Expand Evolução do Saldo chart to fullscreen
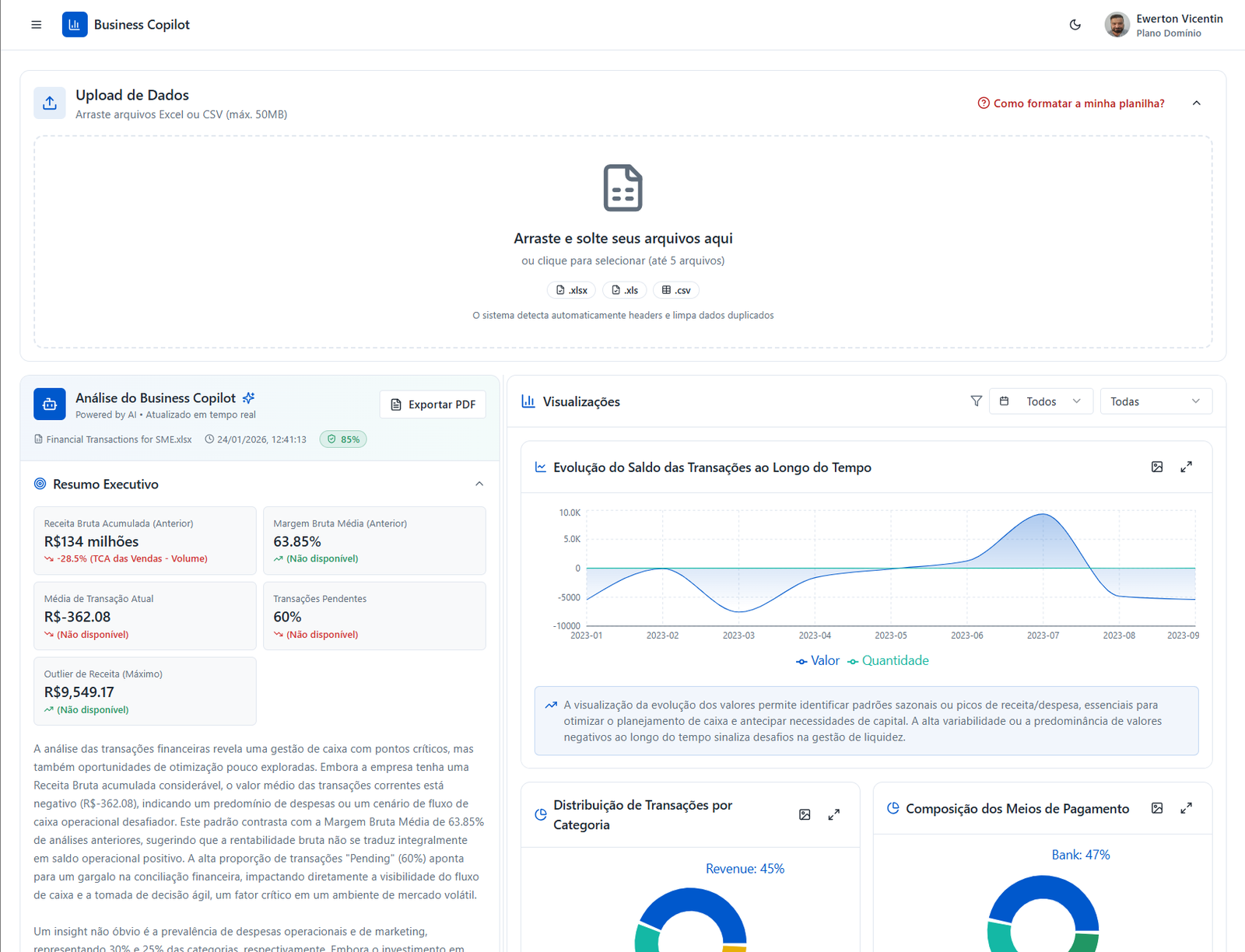This screenshot has height=952, width=1245. [x=1186, y=467]
